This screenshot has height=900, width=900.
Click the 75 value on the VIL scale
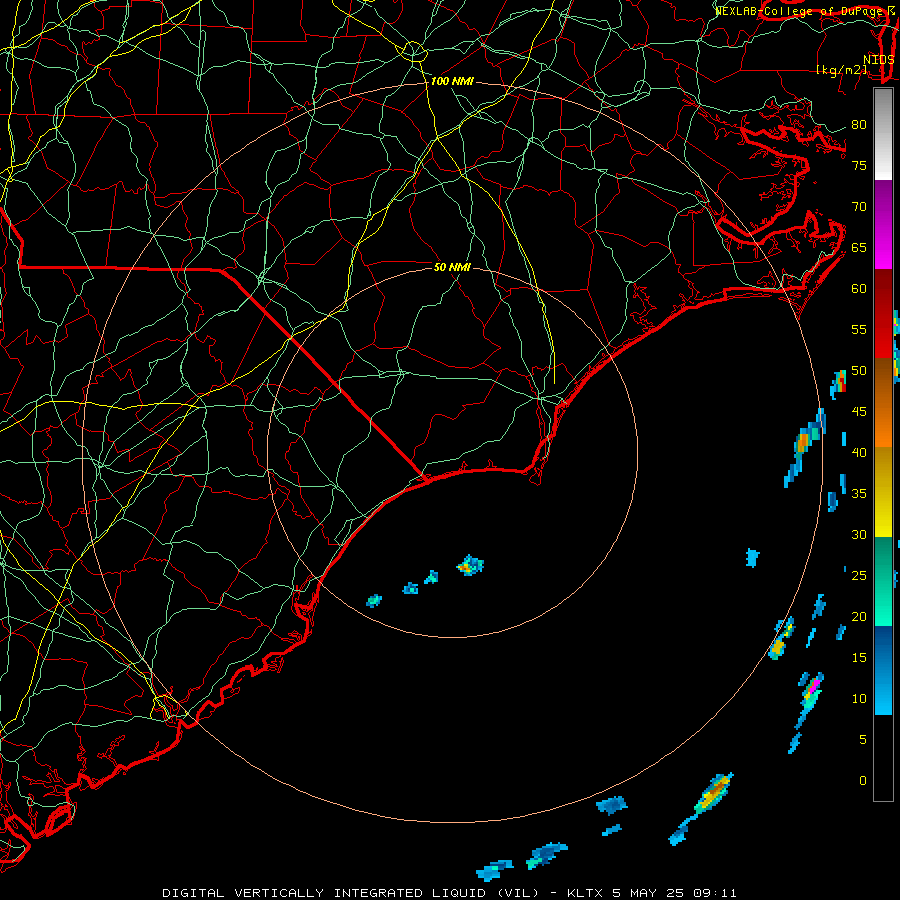[859, 166]
